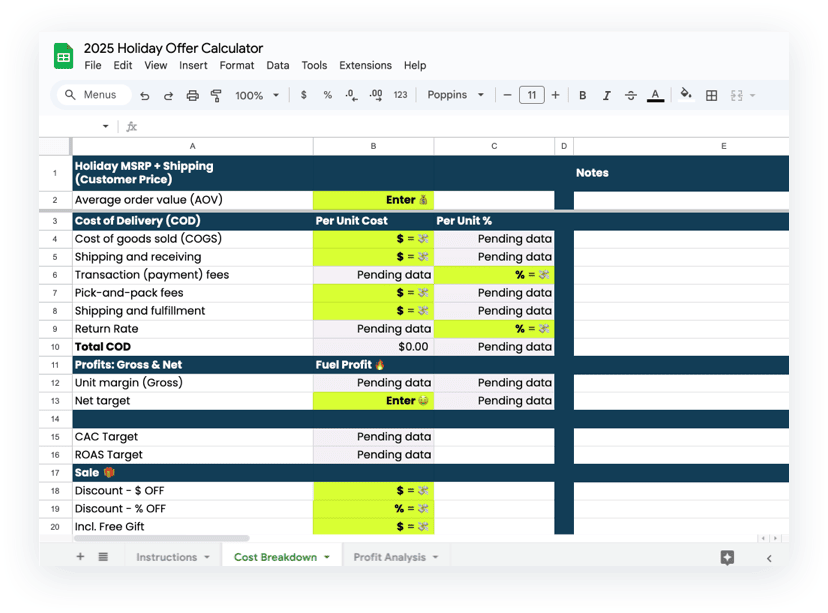The height and width of the screenshot is (613, 828).
Task: Toggle italic text formatting
Action: (607, 96)
